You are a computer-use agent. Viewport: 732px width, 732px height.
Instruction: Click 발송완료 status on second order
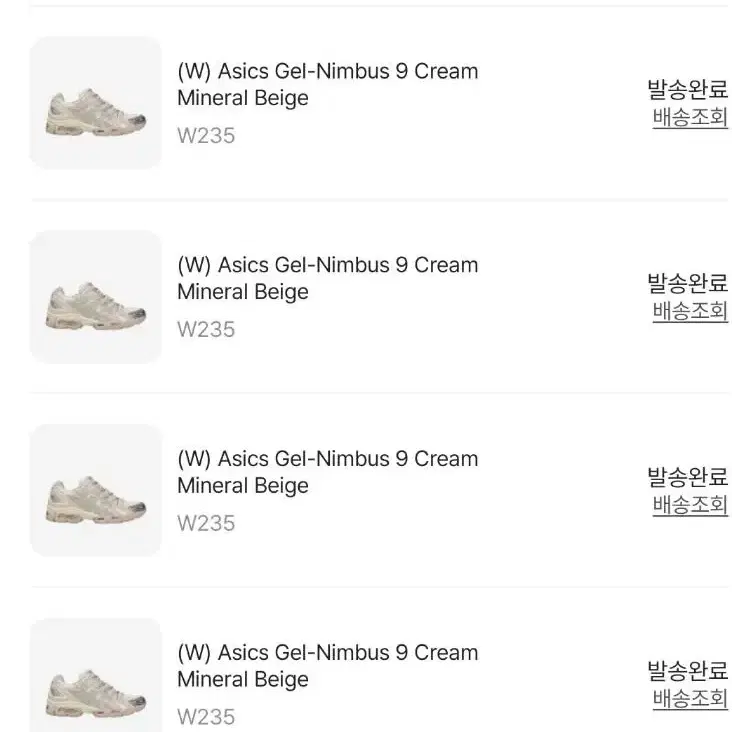point(687,283)
